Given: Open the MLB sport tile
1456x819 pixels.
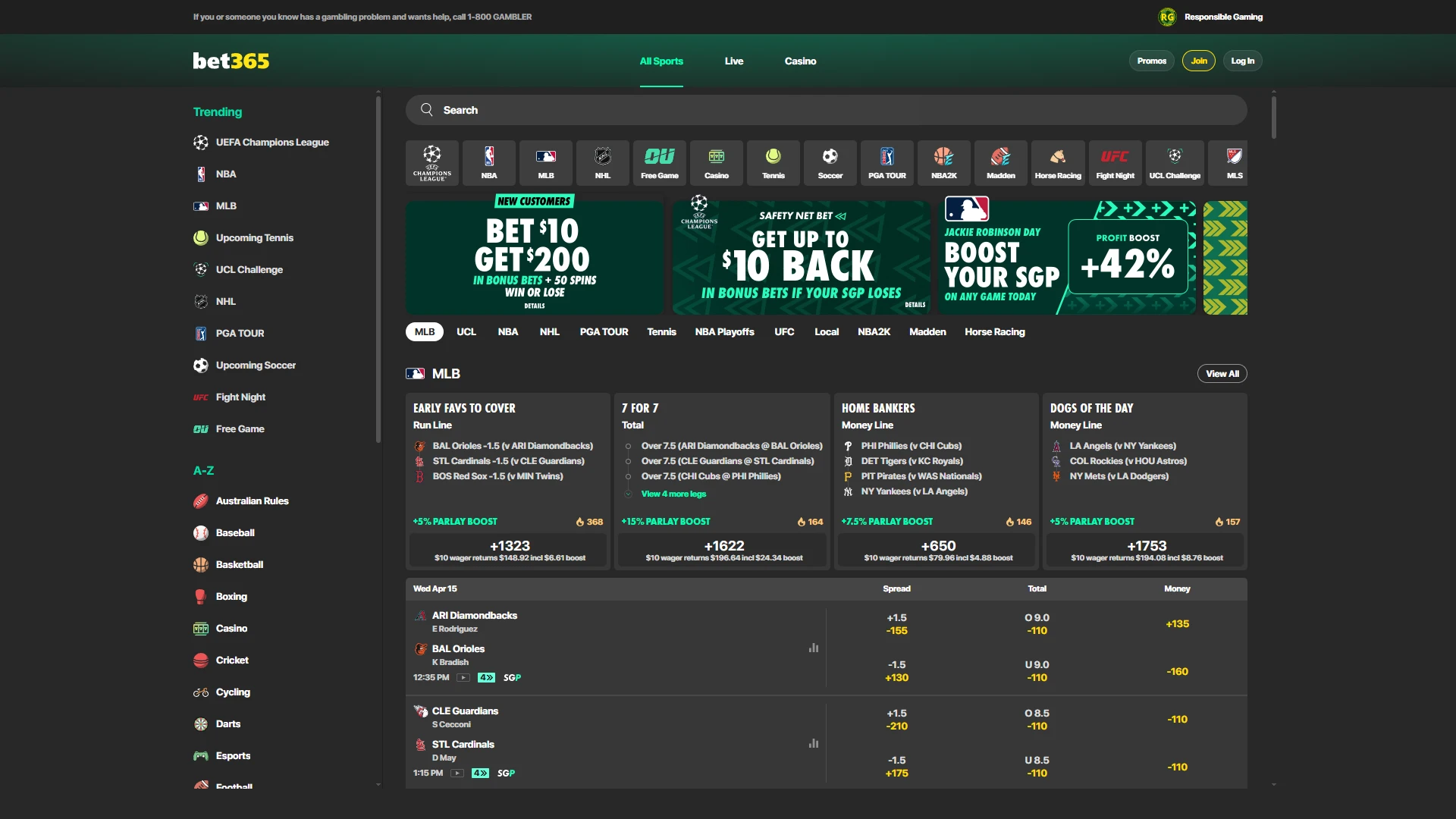Looking at the screenshot, I should pos(546,163).
